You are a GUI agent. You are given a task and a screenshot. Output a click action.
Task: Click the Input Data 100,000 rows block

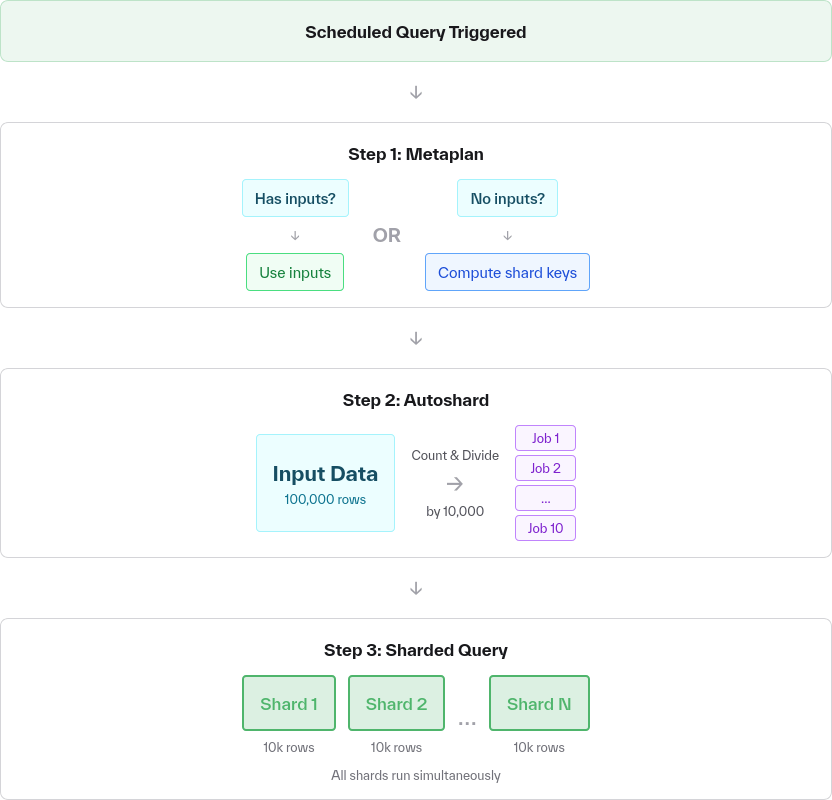(325, 482)
